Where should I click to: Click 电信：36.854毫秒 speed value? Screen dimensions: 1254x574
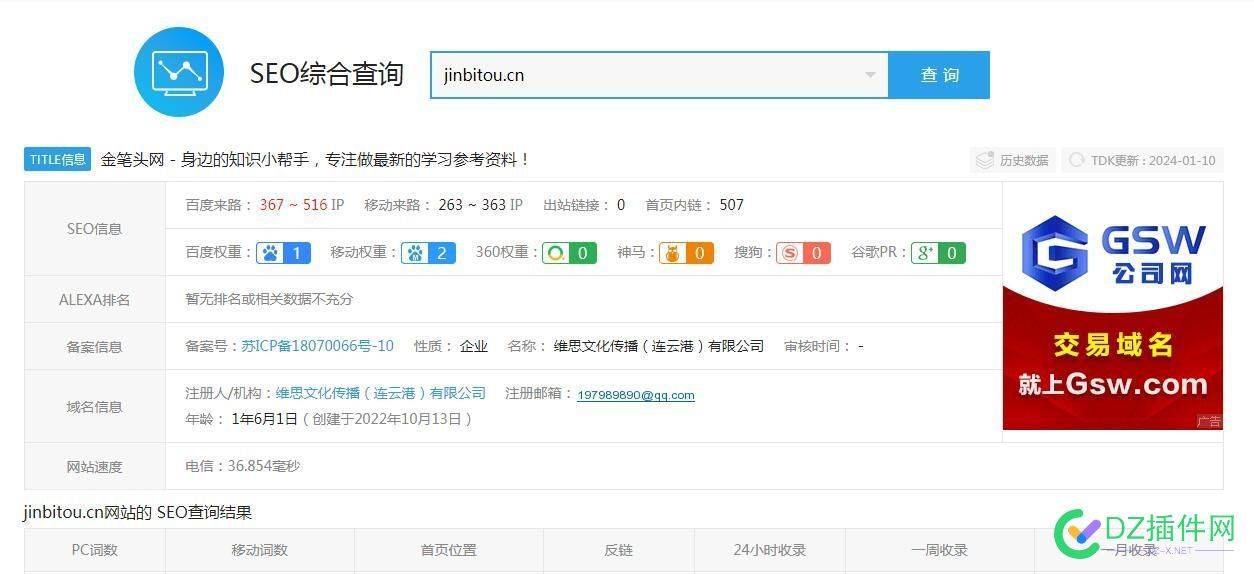243,466
